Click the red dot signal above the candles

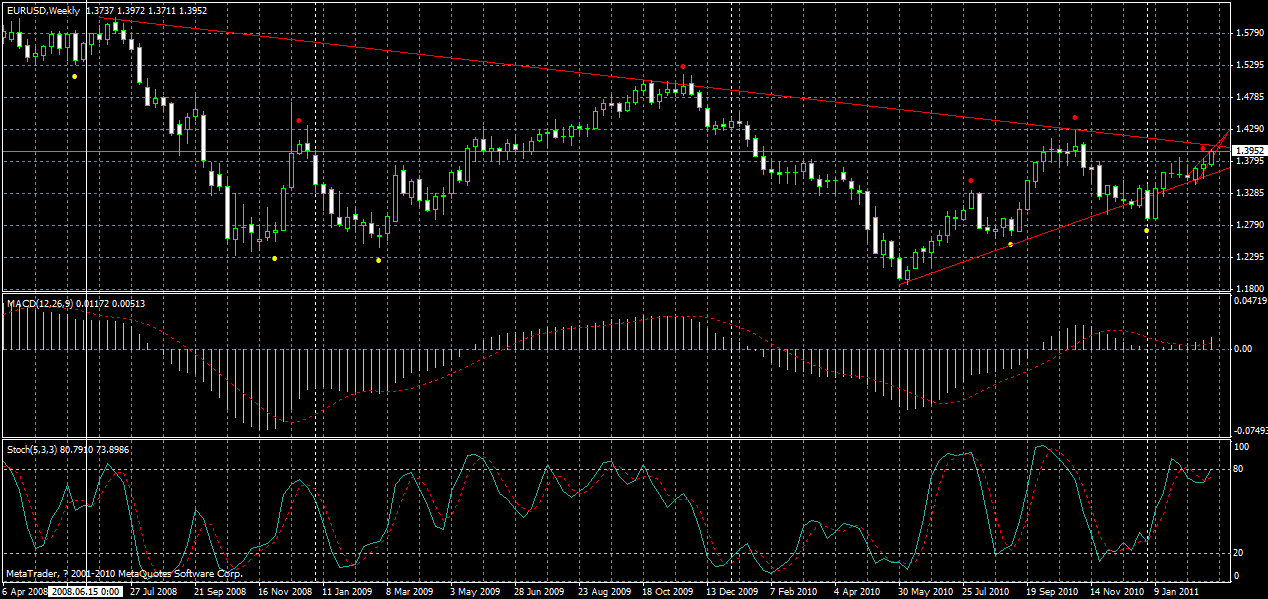[682, 65]
